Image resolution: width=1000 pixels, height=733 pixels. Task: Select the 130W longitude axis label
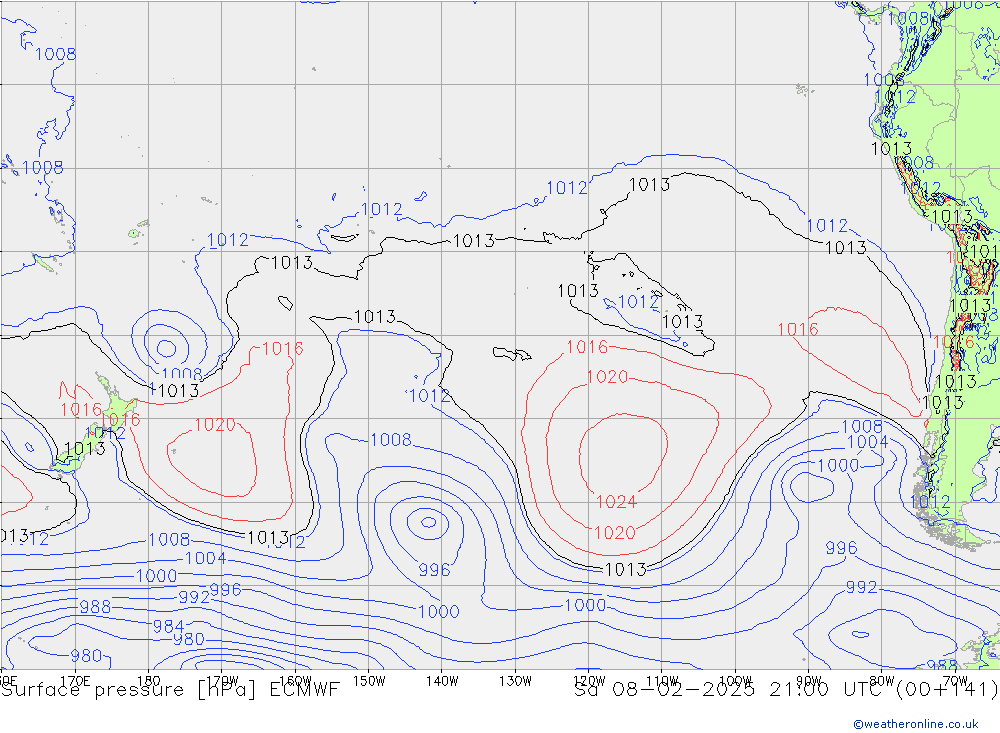[515, 681]
